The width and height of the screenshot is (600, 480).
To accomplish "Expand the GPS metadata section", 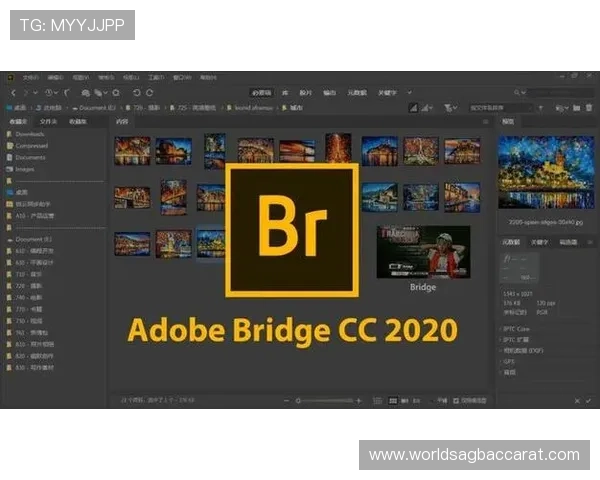I will point(510,361).
